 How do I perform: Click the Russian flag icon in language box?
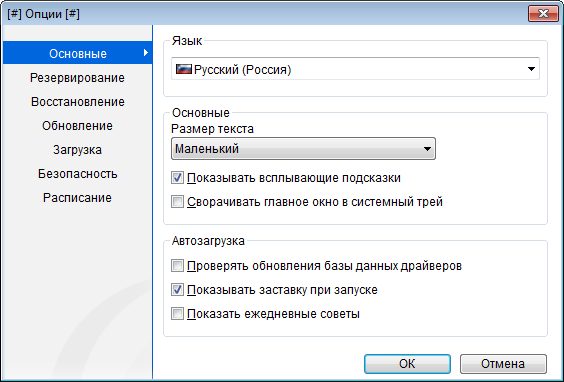[x=183, y=69]
